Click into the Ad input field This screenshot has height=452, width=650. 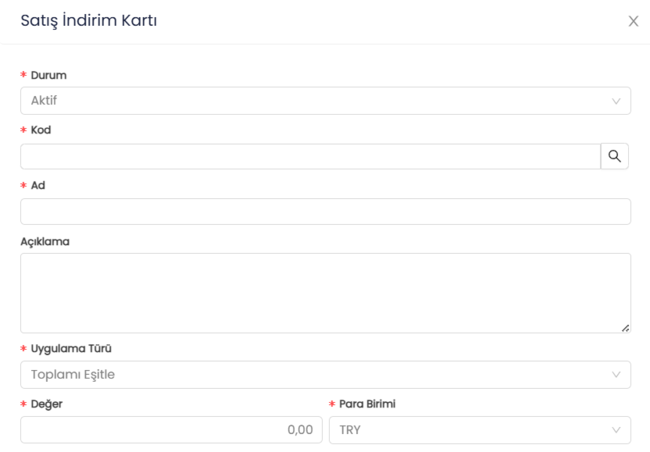tap(325, 211)
